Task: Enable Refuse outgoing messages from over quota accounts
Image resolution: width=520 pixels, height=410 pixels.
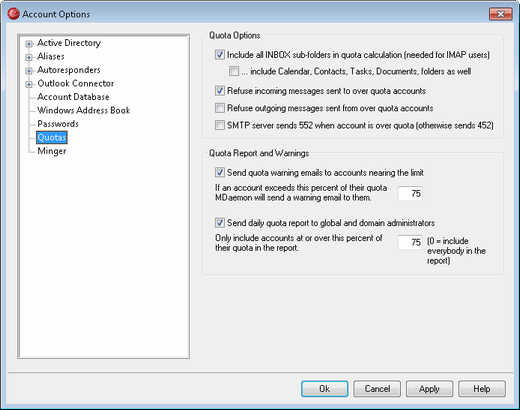Action: [x=220, y=108]
